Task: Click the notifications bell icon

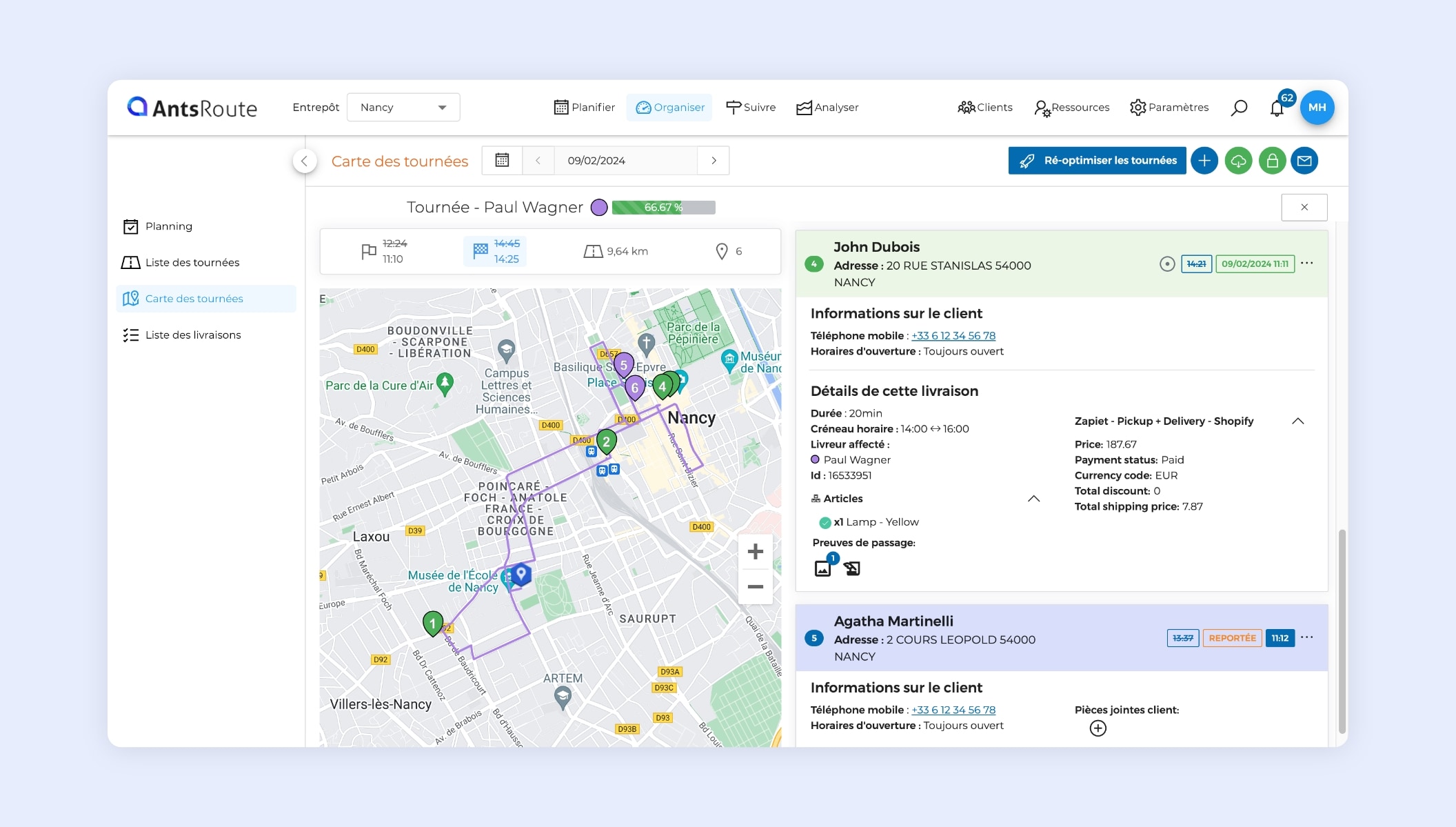Action: click(x=1276, y=108)
